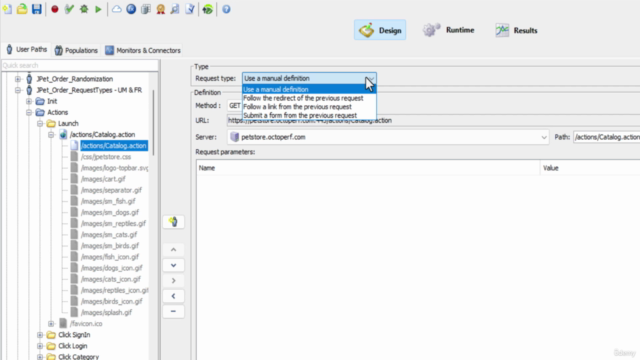
Task: Click in the URL text field
Action: click(x=433, y=120)
